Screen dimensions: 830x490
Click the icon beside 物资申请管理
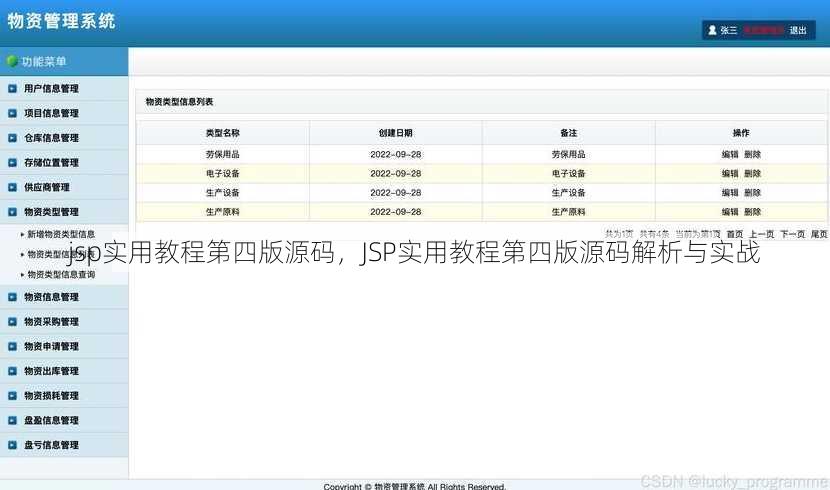coord(12,347)
